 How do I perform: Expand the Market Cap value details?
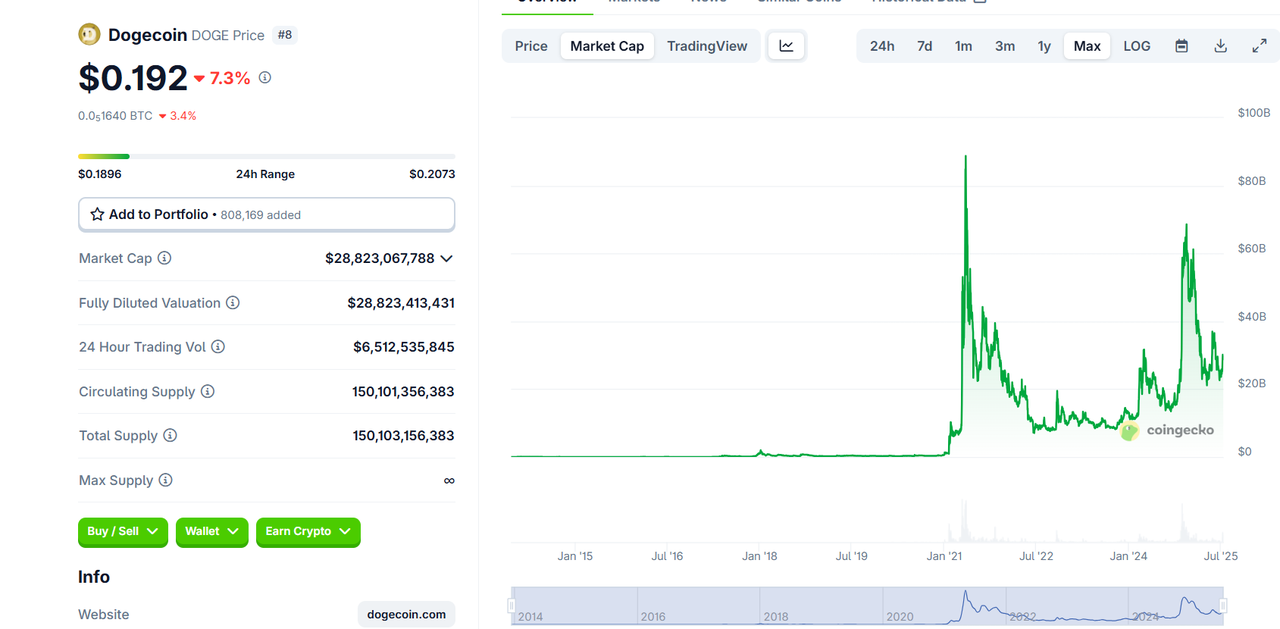pos(446,258)
